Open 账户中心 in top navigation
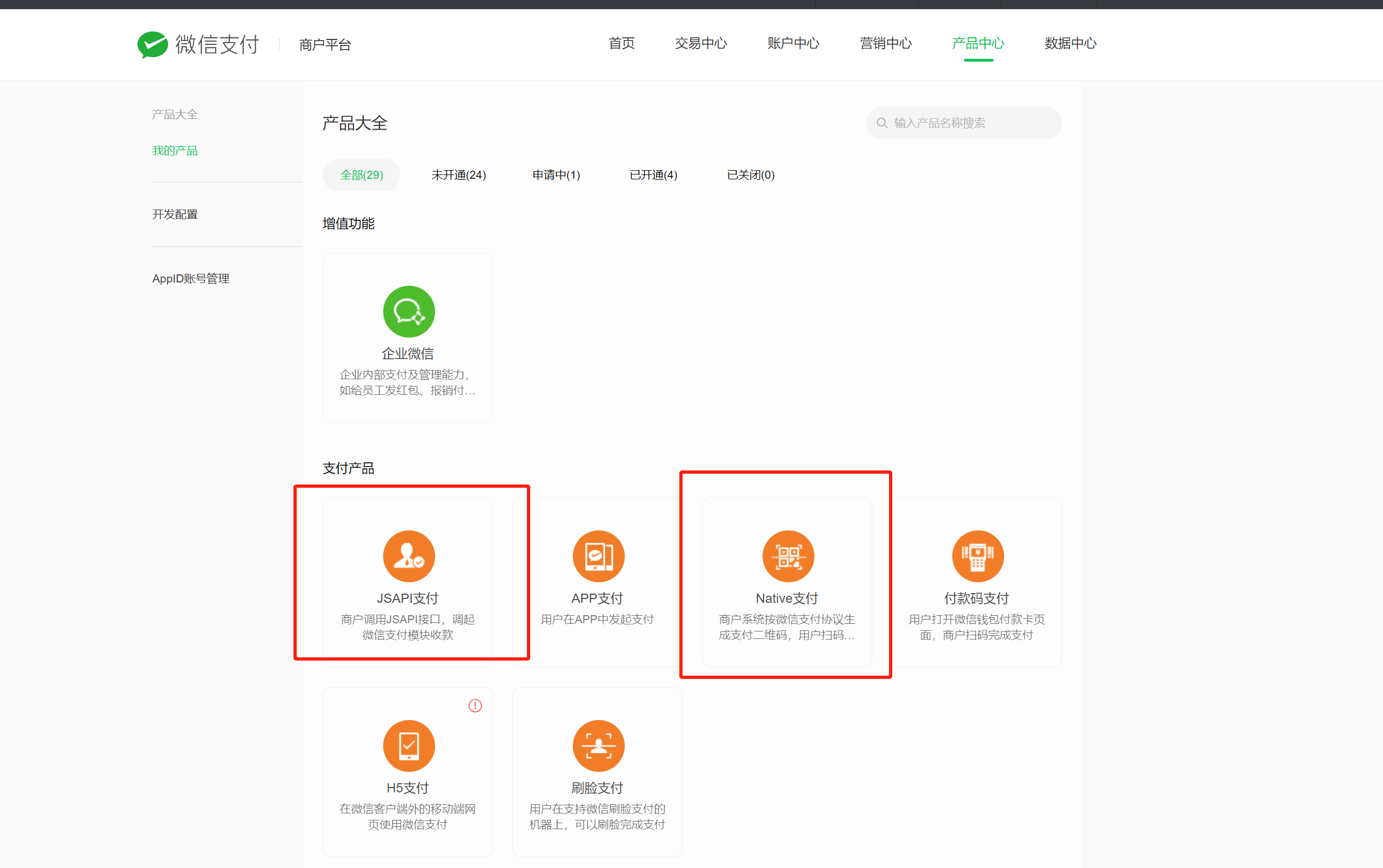Image resolution: width=1383 pixels, height=868 pixels. point(793,44)
